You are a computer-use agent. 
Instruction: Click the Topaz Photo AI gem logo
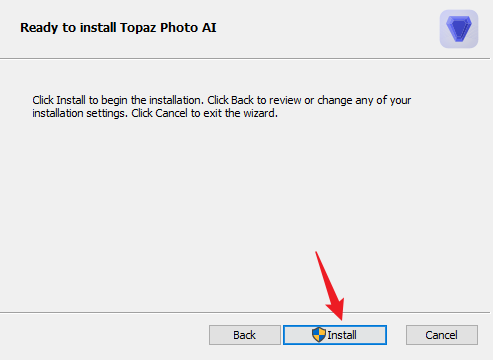[459, 29]
